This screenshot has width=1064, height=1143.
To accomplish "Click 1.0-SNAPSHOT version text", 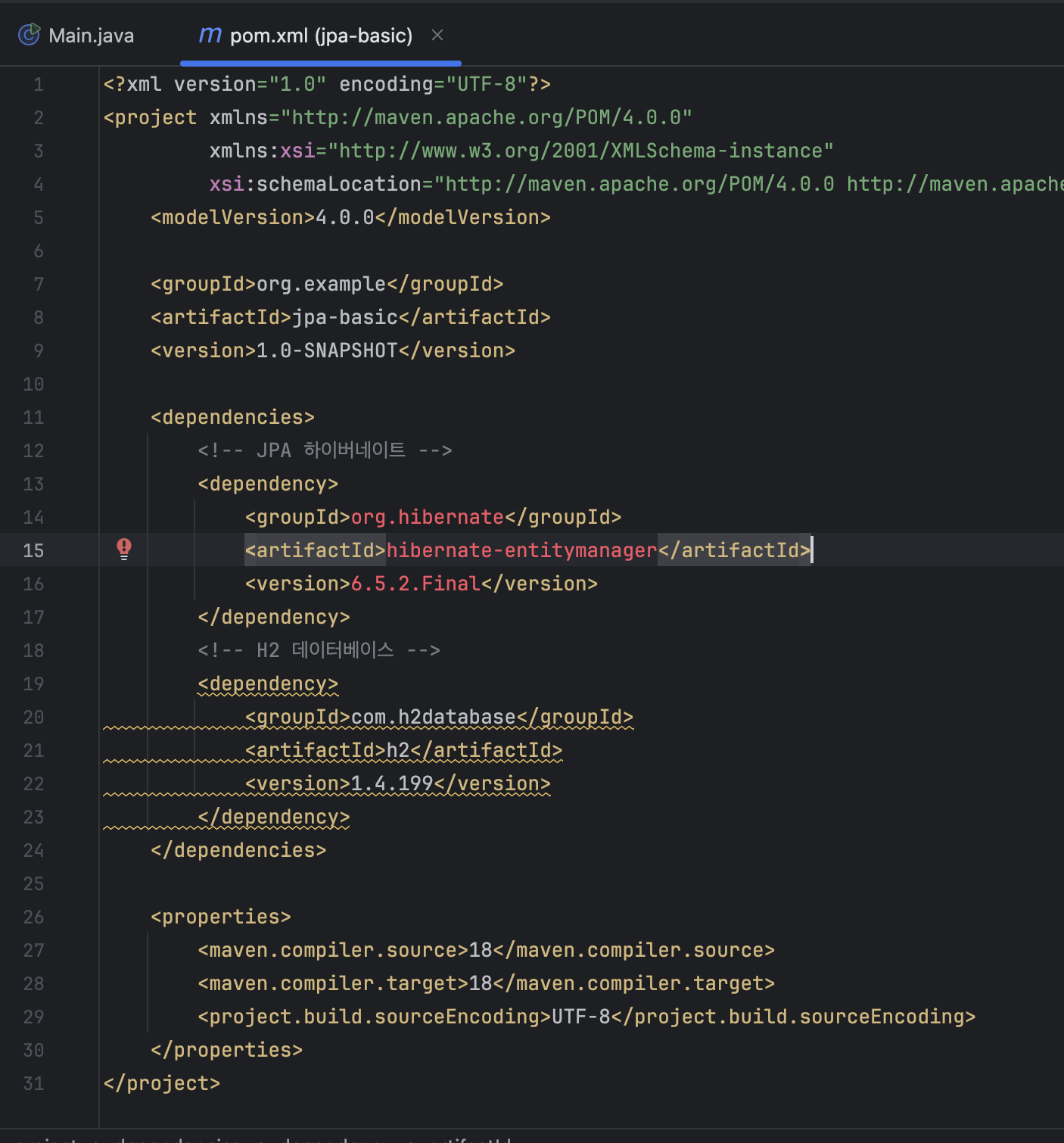I will point(327,350).
